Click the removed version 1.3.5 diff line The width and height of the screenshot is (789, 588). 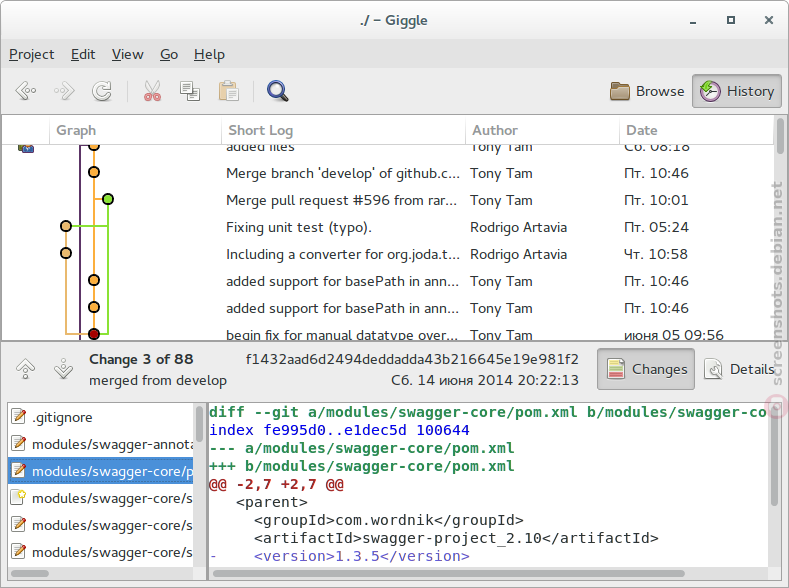[340, 556]
